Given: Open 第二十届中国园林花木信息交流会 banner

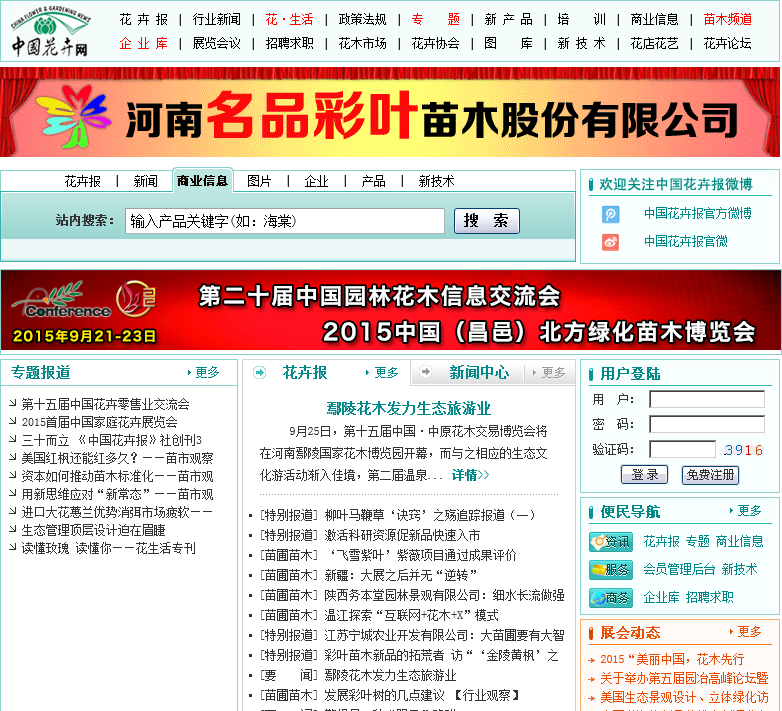Looking at the screenshot, I should tap(391, 310).
